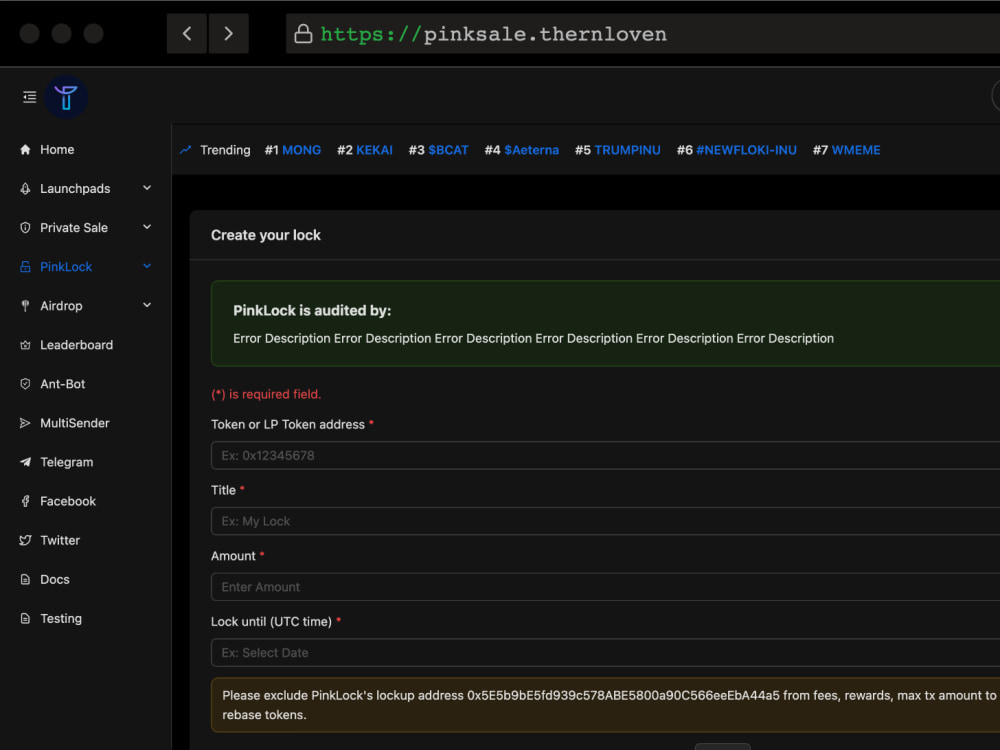Open trending token WMEME
1000x750 pixels.
point(856,150)
